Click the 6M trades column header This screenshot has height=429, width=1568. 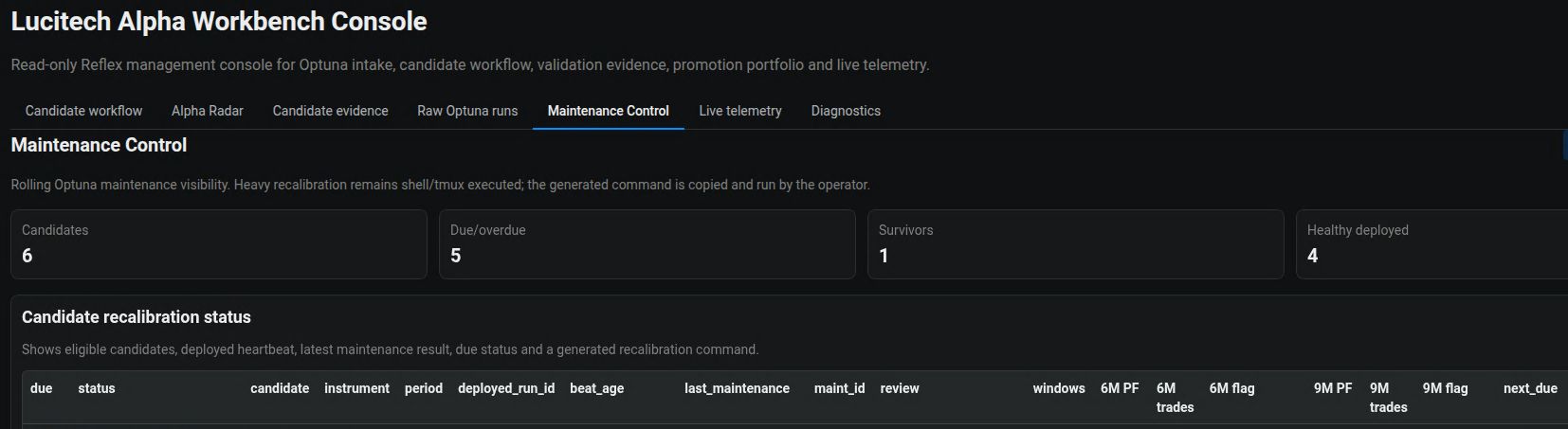point(1175,398)
